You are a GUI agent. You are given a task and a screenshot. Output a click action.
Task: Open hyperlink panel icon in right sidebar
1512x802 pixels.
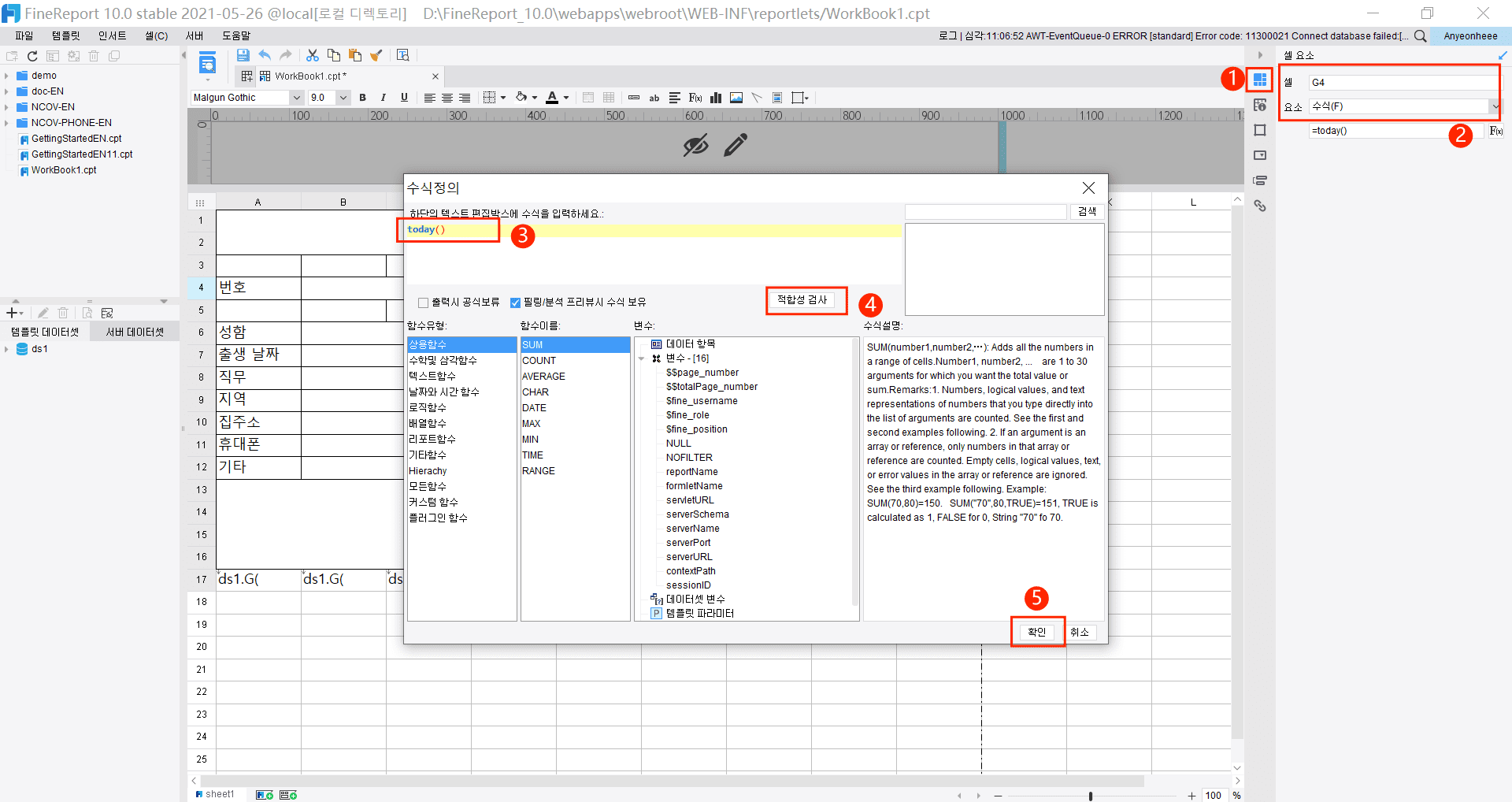tap(1260, 206)
